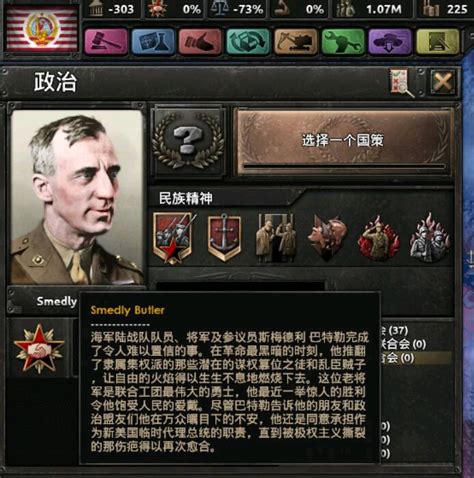Open the purple tank recruitment menu
Image resolution: width=474 pixels, height=478 pixels.
click(390, 42)
